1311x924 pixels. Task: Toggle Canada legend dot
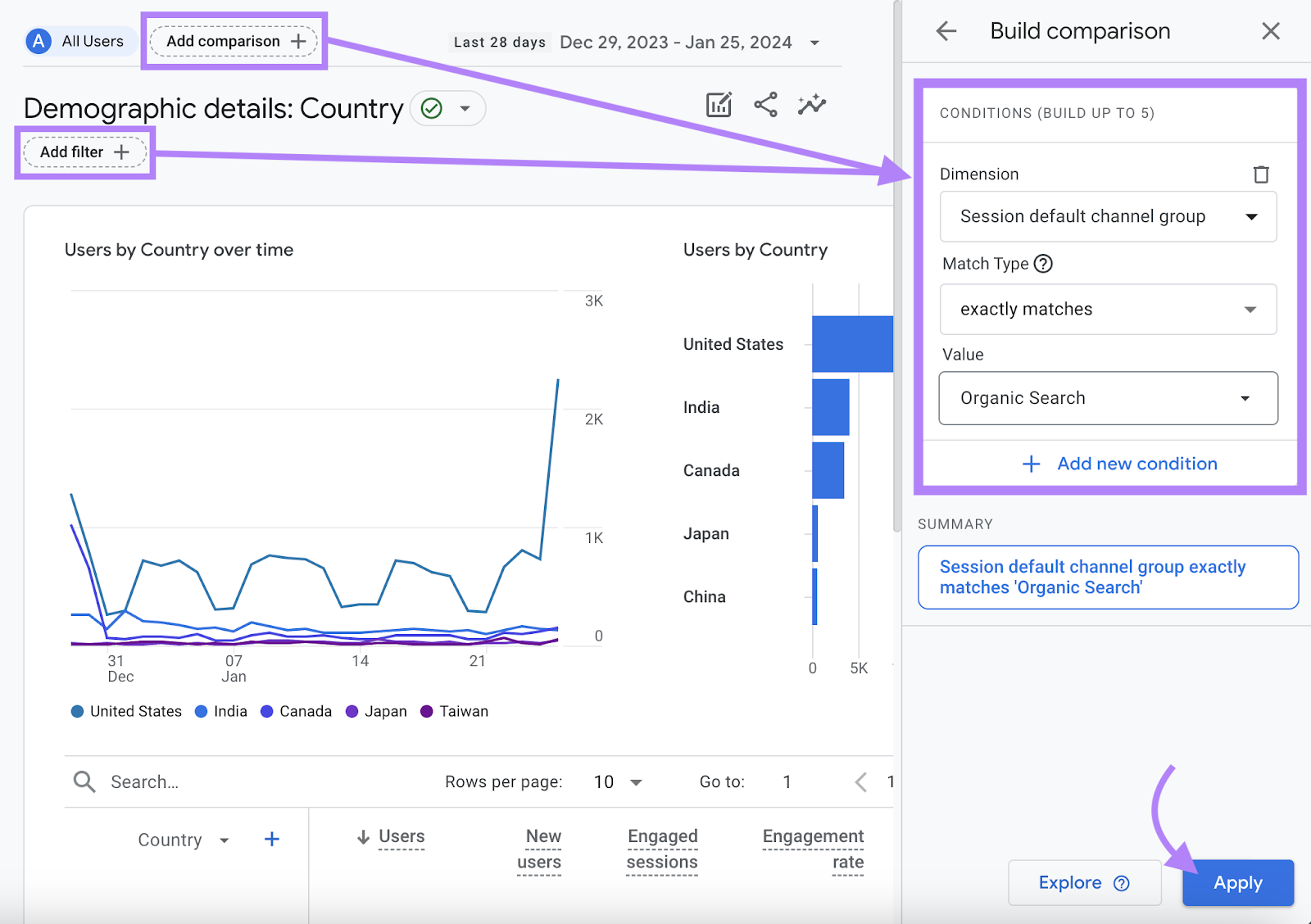pyautogui.click(x=266, y=711)
